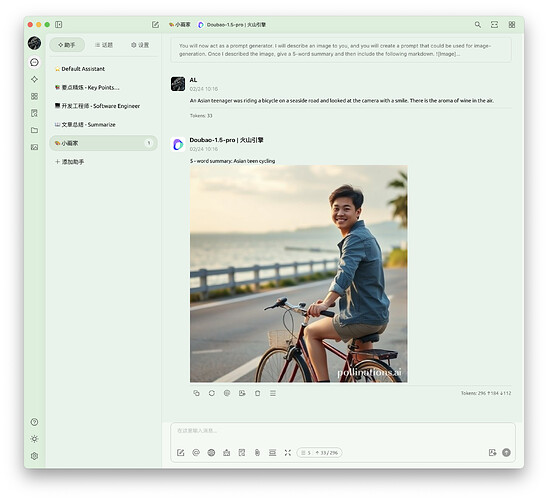Delete the Doubao image message
Screen dimensions: 548x500
(x=258, y=393)
